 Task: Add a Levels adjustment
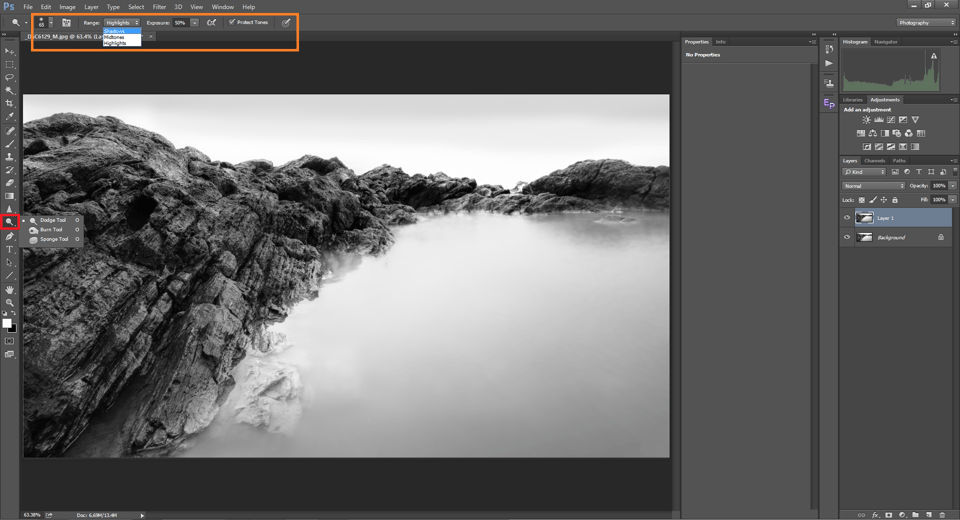879,120
